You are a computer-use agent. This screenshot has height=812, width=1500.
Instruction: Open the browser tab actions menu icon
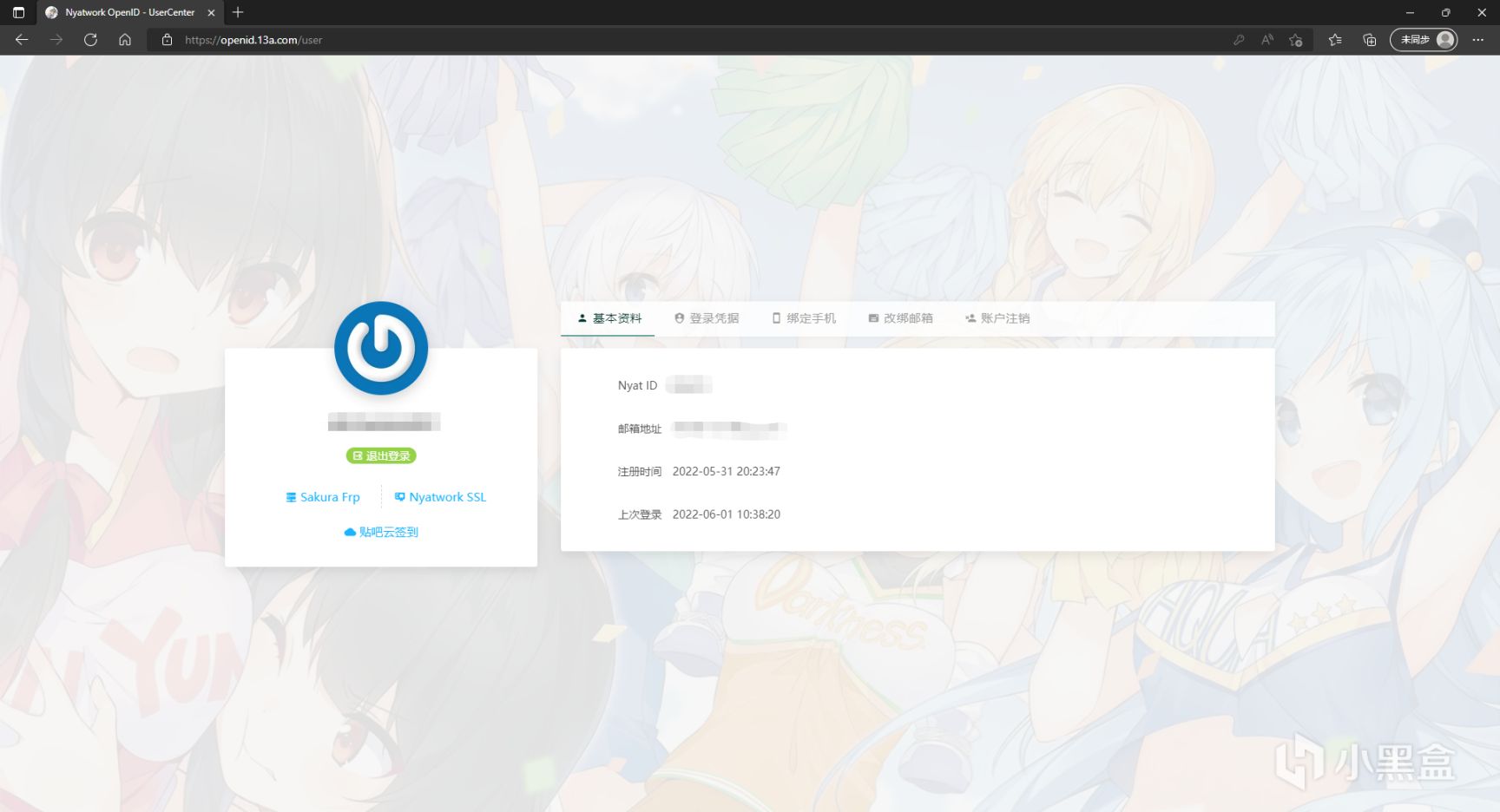click(18, 12)
